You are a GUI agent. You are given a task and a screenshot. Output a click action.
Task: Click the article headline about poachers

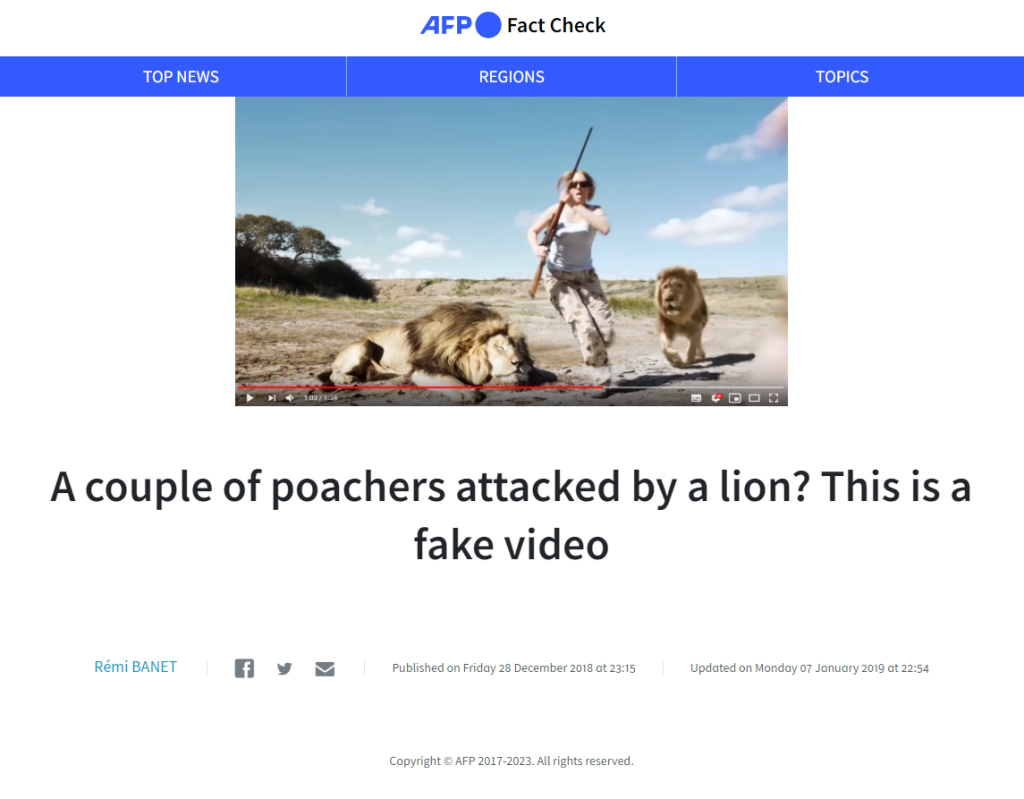(511, 515)
